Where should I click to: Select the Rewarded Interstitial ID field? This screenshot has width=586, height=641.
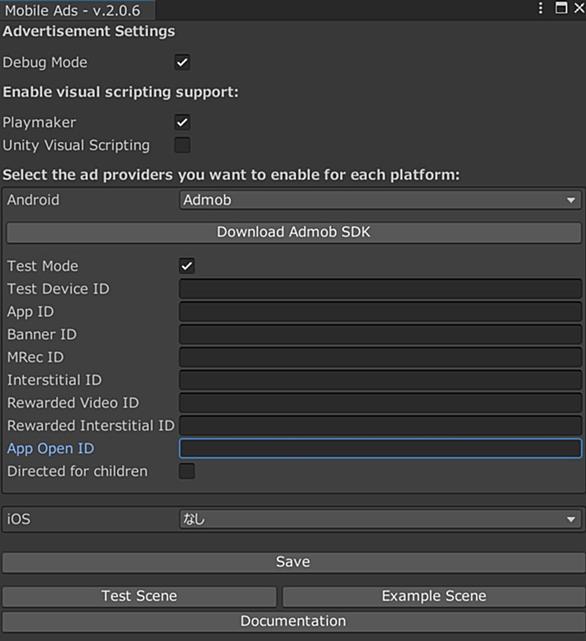click(x=380, y=426)
